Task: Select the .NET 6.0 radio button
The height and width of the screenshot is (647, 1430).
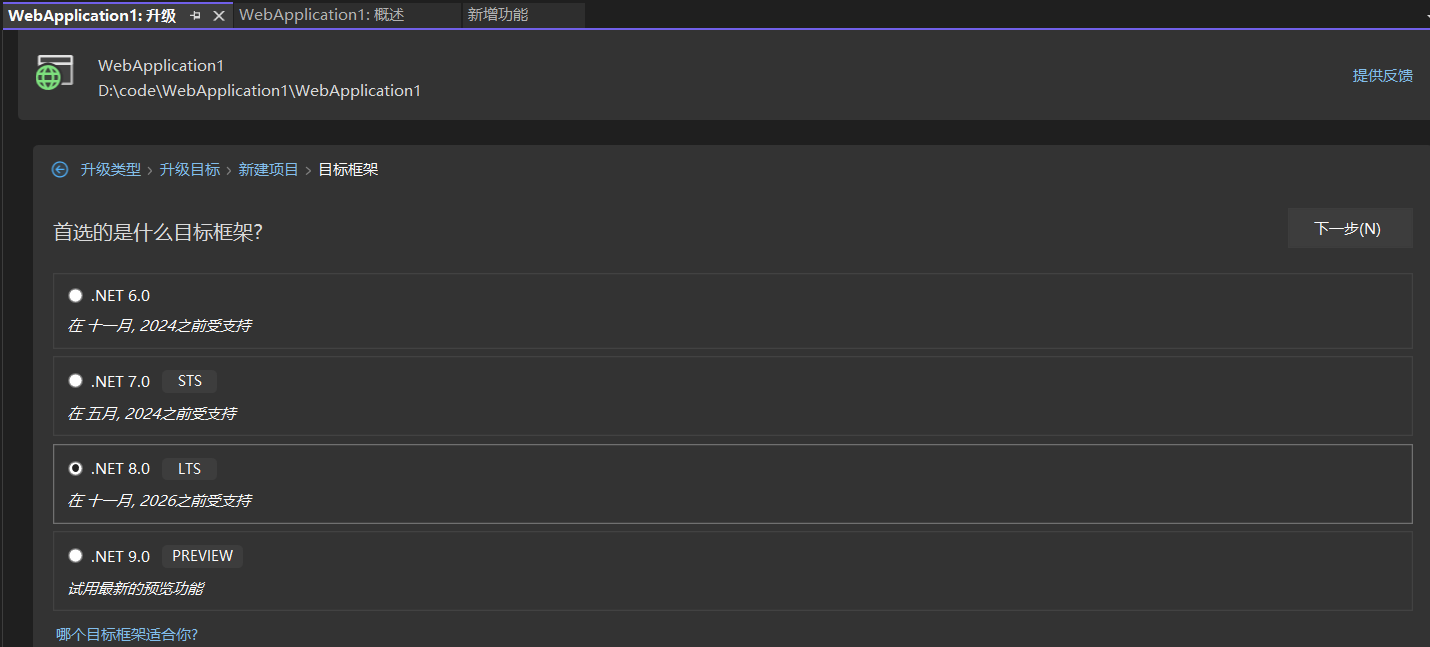Action: tap(76, 295)
